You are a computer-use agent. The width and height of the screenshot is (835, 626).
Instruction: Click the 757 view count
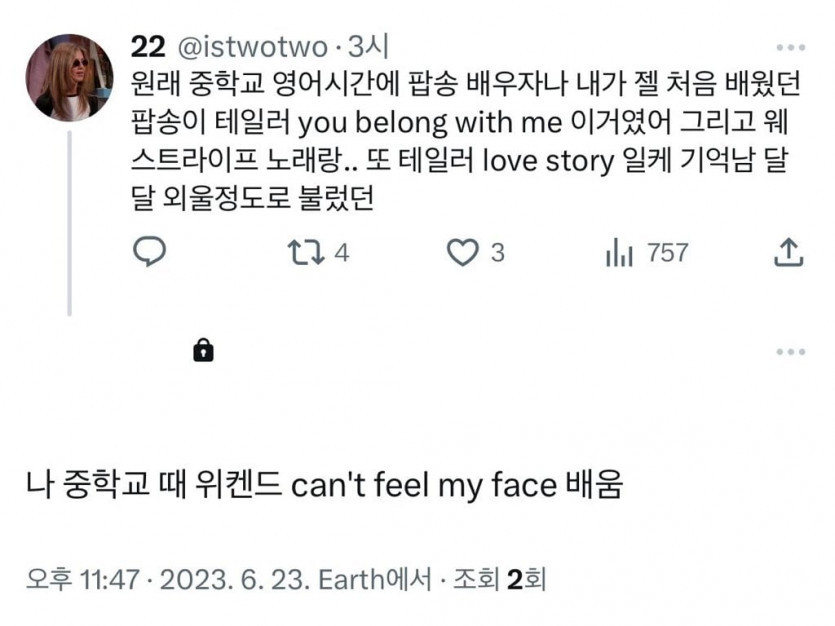(667, 253)
